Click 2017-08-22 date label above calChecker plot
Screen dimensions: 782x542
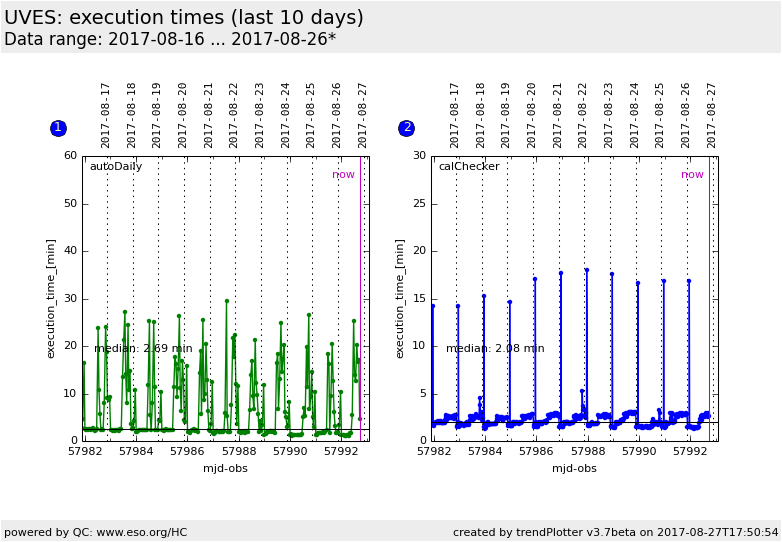(583, 115)
